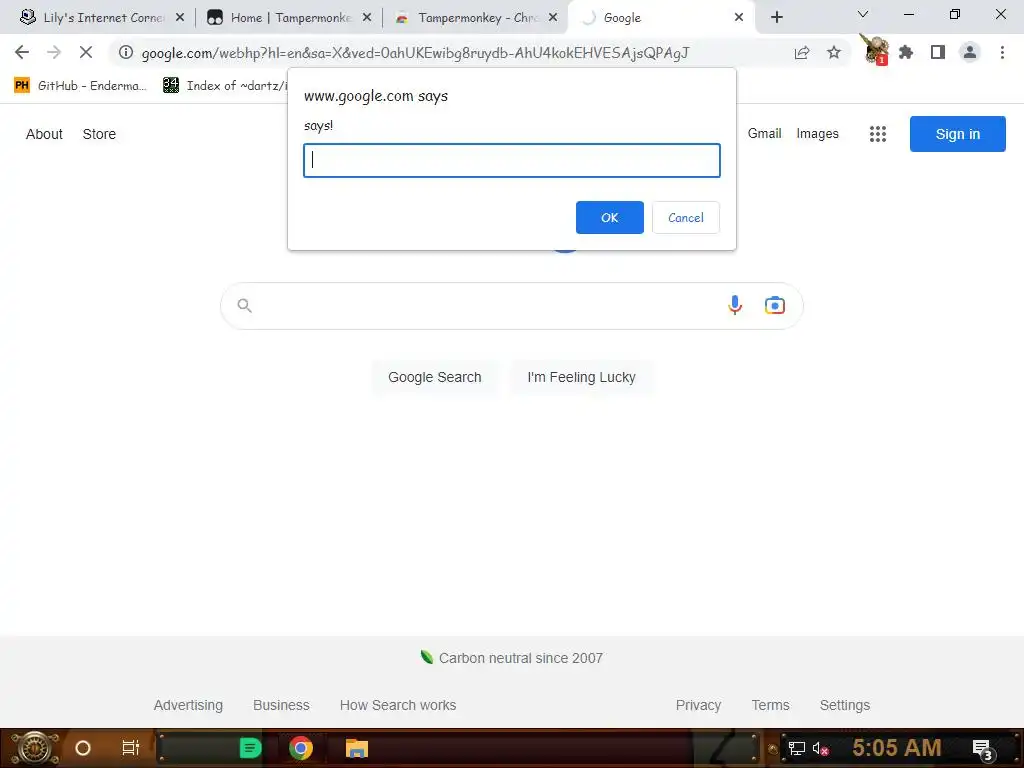Open File Explorer from the taskbar

[x=357, y=748]
